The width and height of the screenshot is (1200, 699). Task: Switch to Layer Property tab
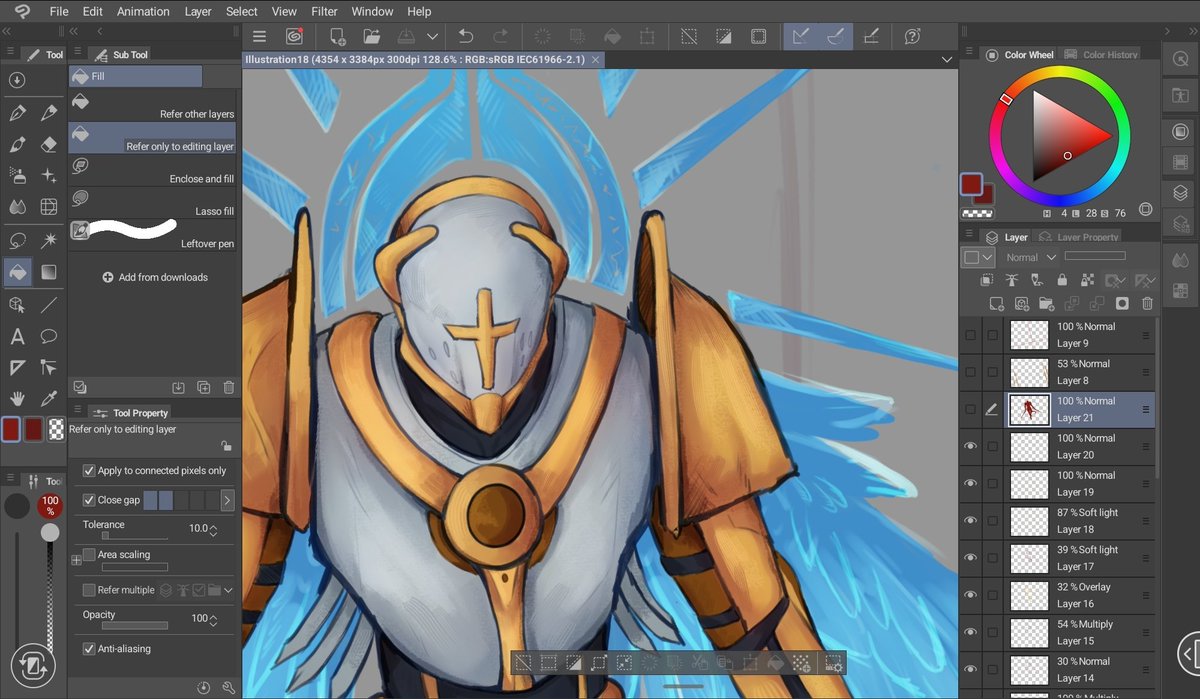1080,237
